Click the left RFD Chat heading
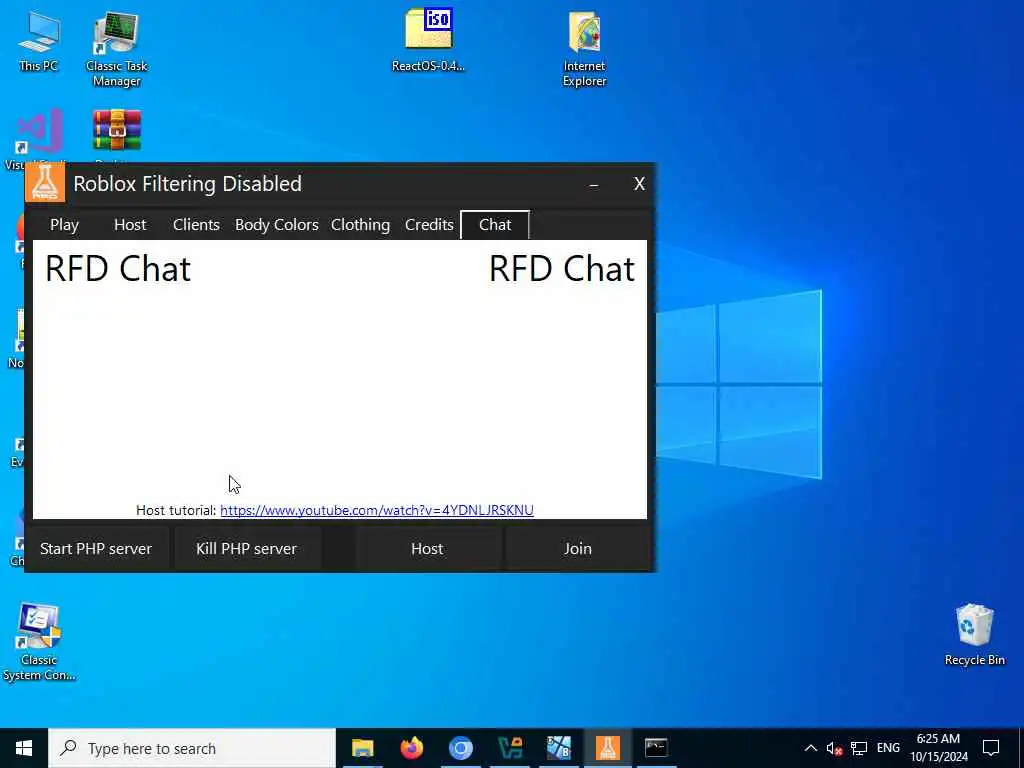This screenshot has width=1024, height=768. coord(118,269)
